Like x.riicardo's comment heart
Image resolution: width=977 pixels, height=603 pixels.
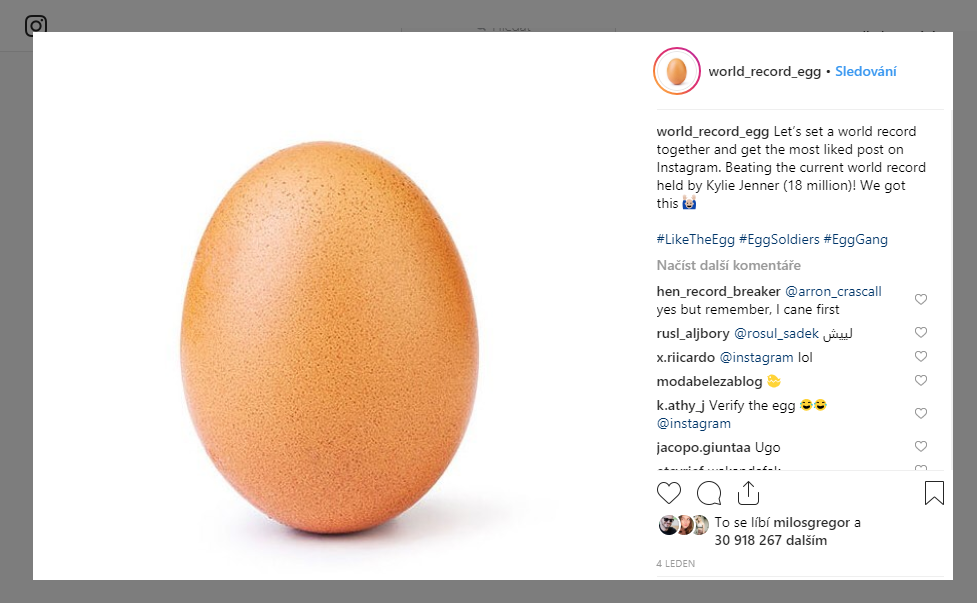tap(921, 357)
